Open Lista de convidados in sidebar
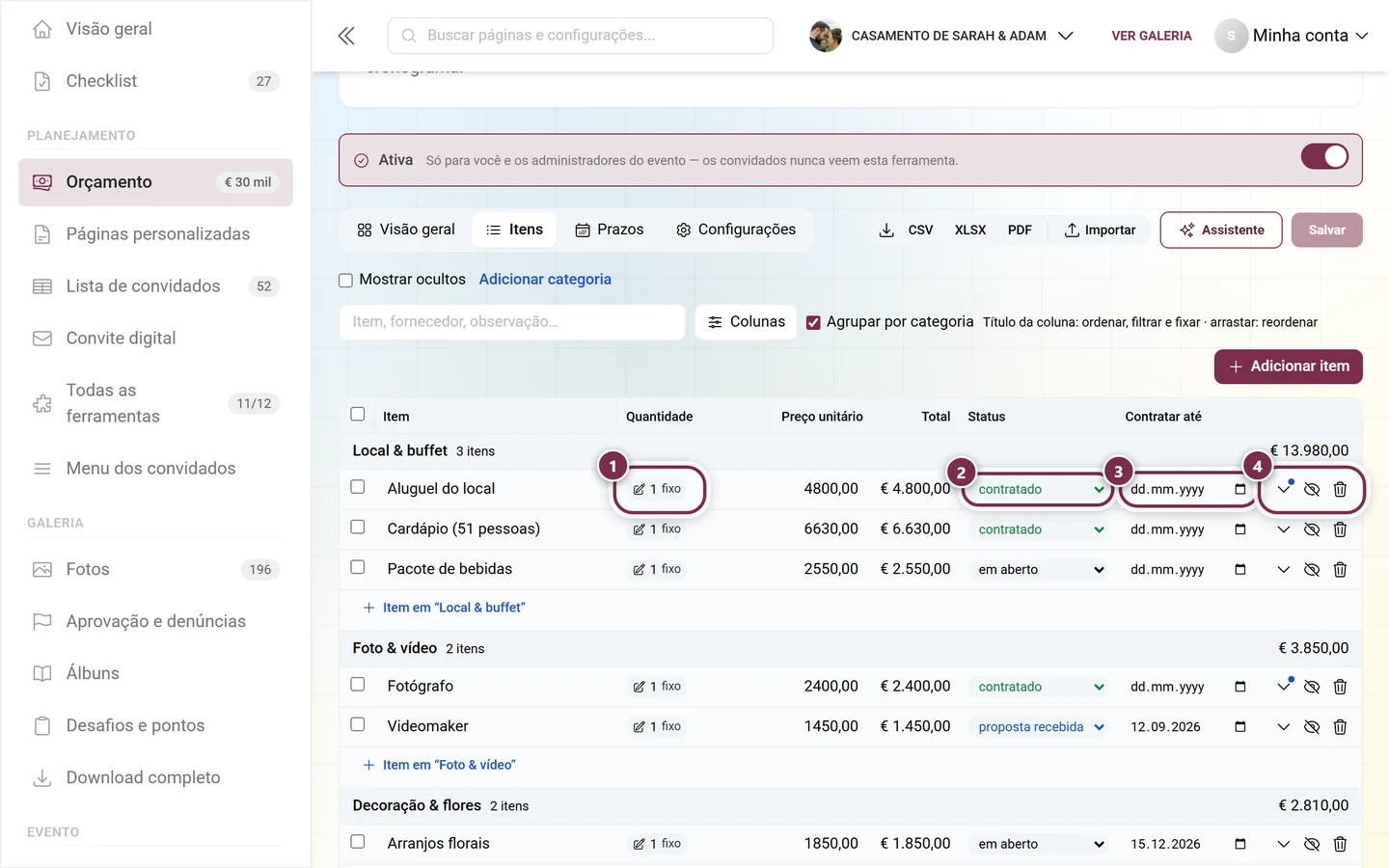This screenshot has height=868, width=1389. tap(155, 286)
